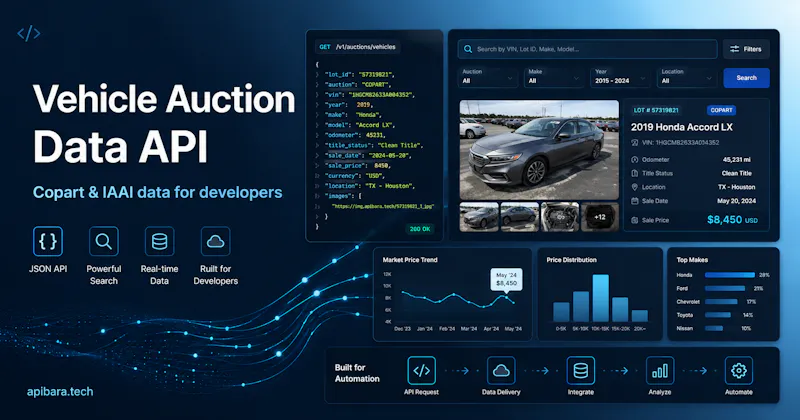Click the Sale Price tag icon
The width and height of the screenshot is (800, 420).
635,220
